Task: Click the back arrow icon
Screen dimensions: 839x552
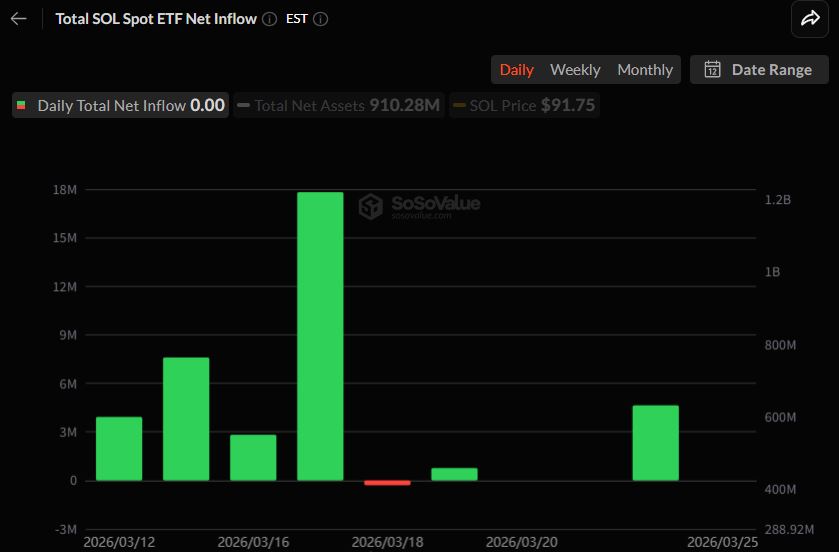Action: 18,18
